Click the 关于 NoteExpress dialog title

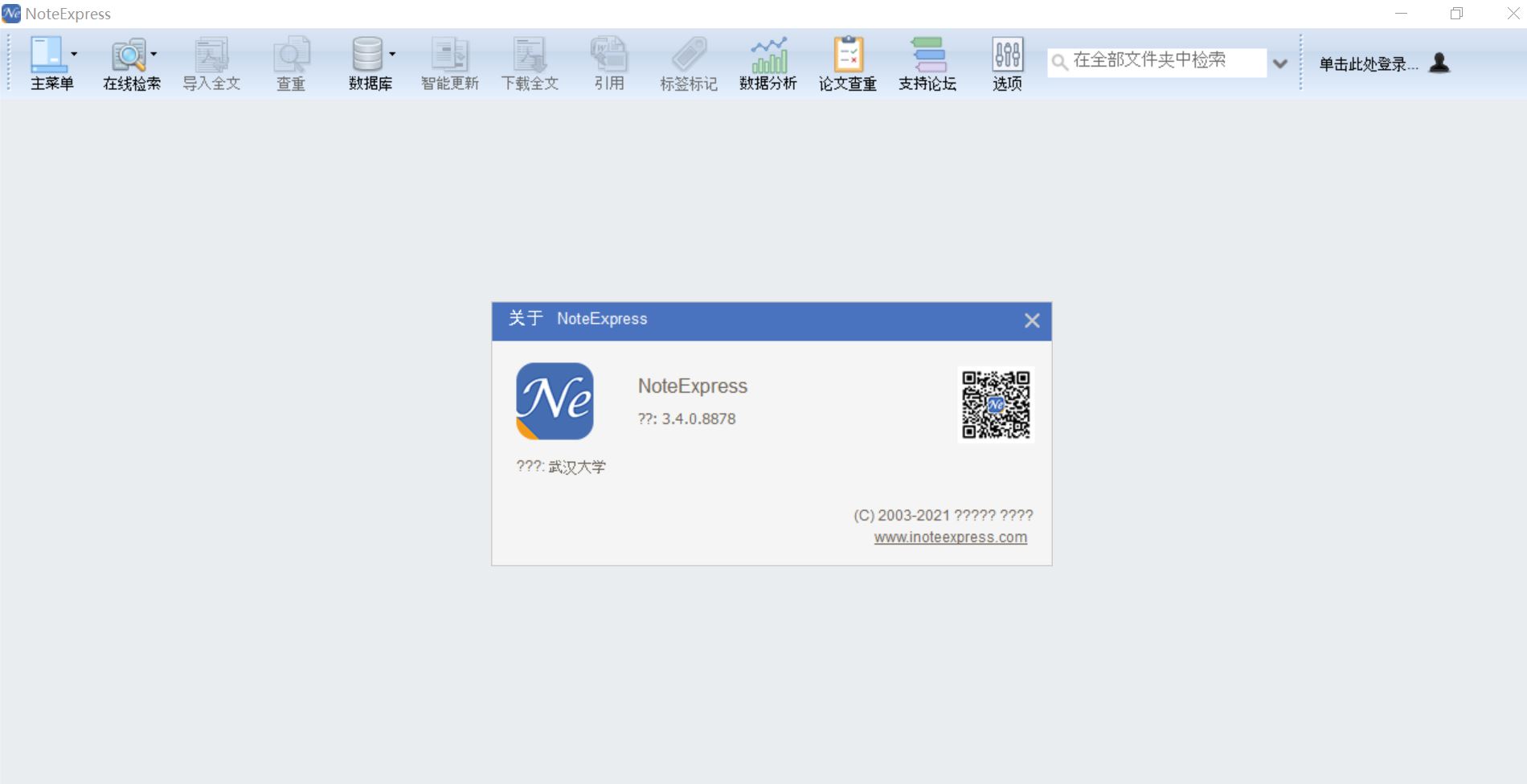tap(577, 319)
